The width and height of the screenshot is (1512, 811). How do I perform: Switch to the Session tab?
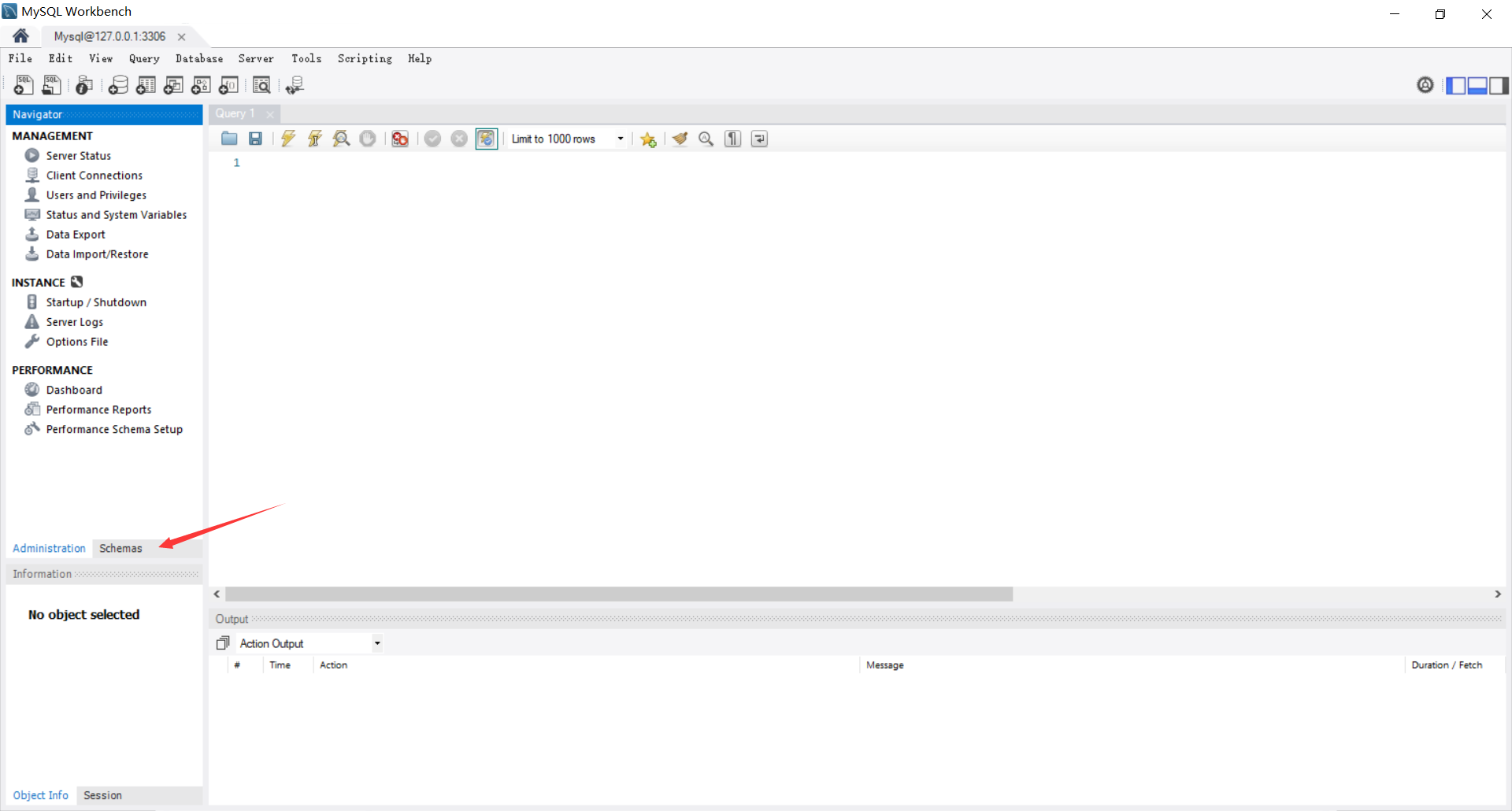pyautogui.click(x=102, y=795)
